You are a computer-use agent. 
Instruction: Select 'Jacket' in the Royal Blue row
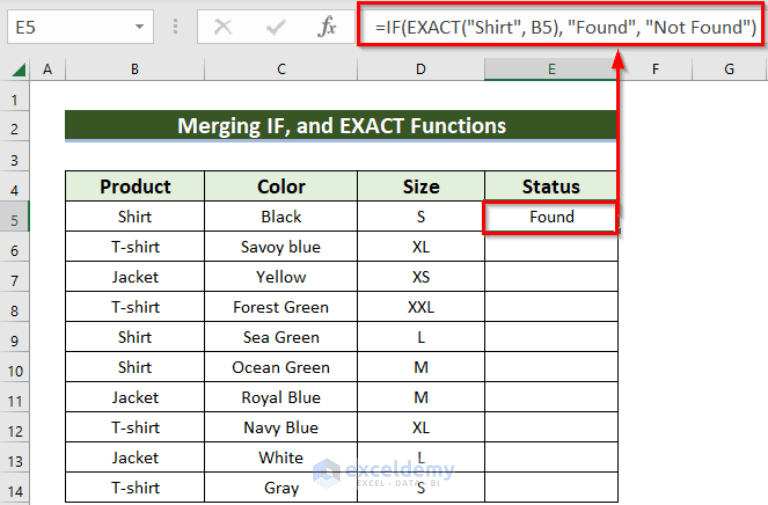135,398
